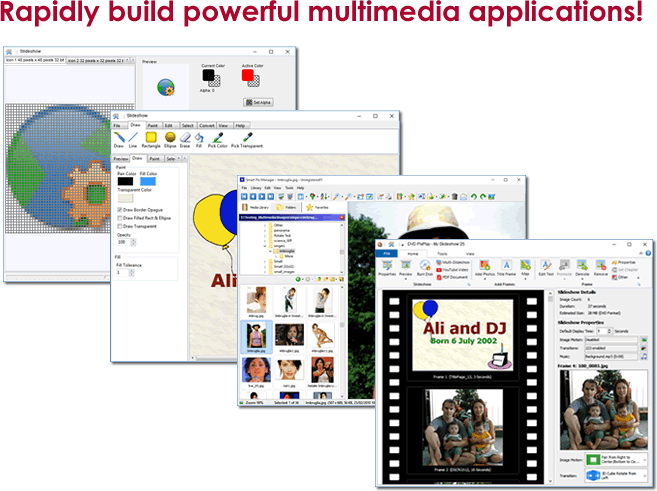Select the Erase tool

pyautogui.click(x=185, y=140)
